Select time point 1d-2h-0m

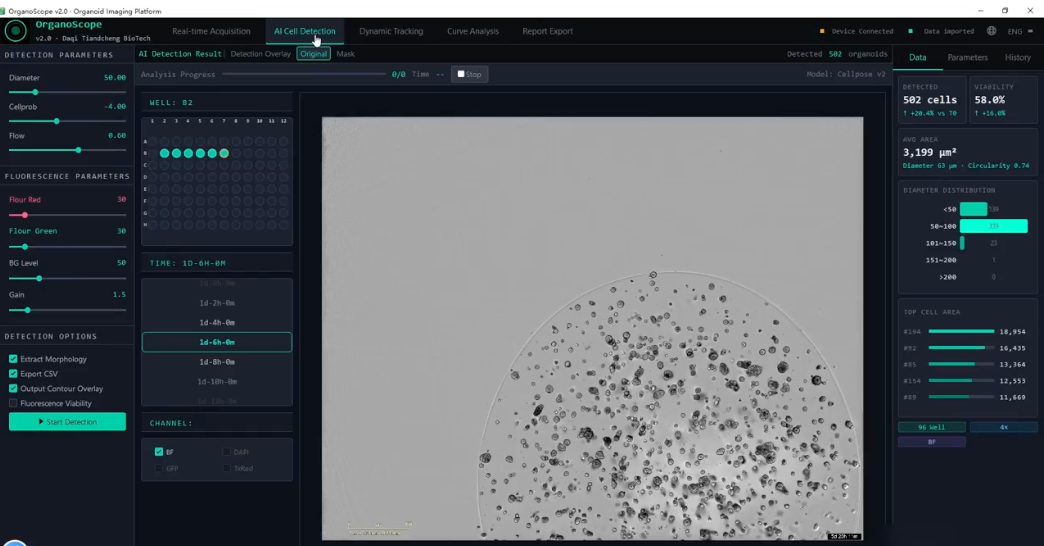[217, 303]
